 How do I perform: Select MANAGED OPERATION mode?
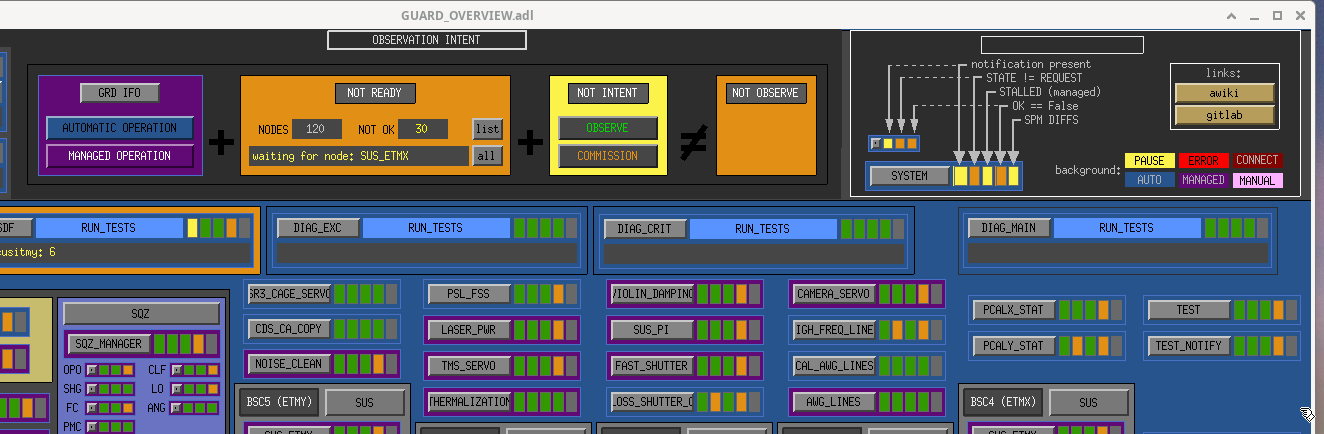pyautogui.click(x=120, y=156)
